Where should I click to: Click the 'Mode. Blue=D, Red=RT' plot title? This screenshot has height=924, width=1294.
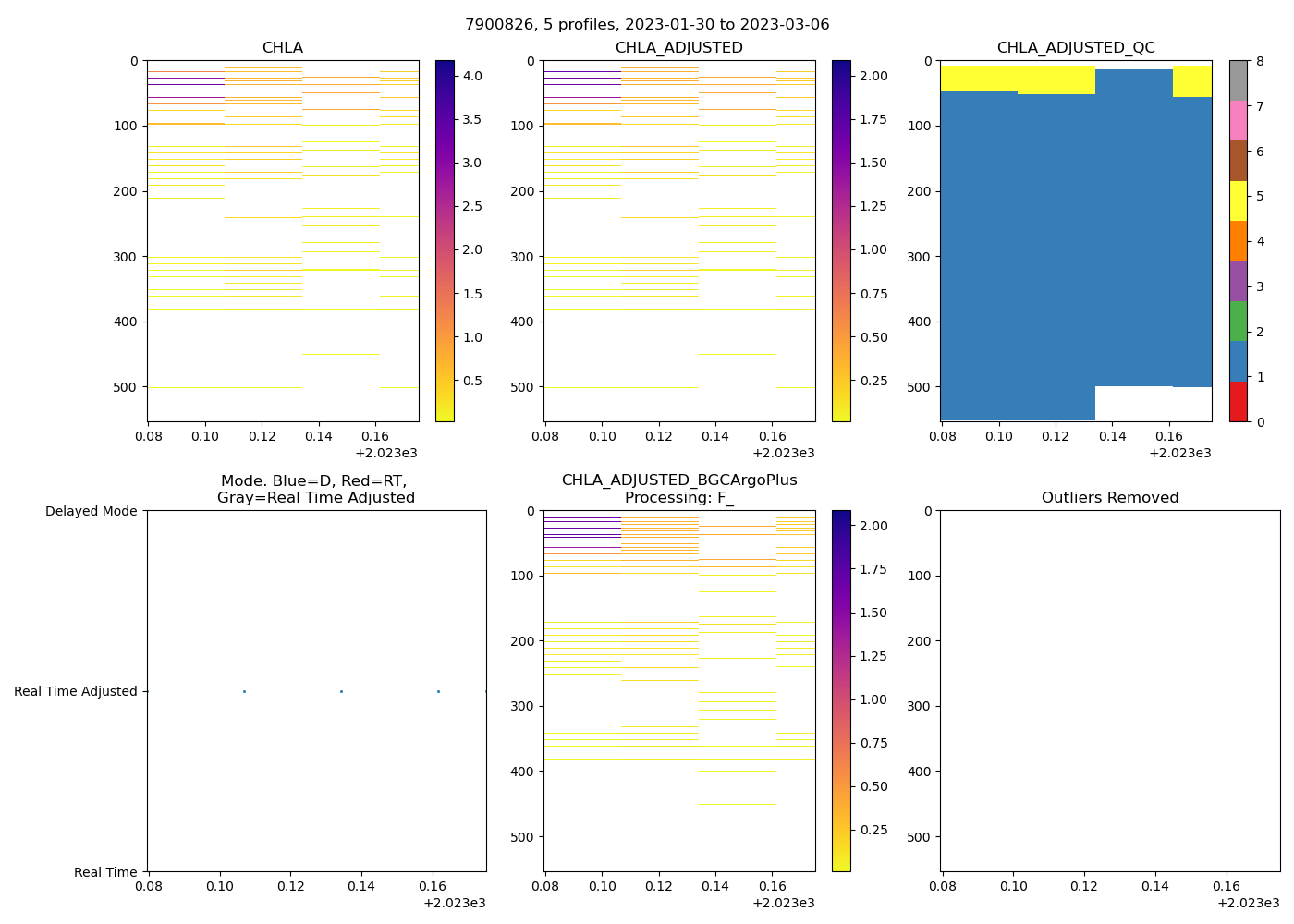(x=315, y=481)
